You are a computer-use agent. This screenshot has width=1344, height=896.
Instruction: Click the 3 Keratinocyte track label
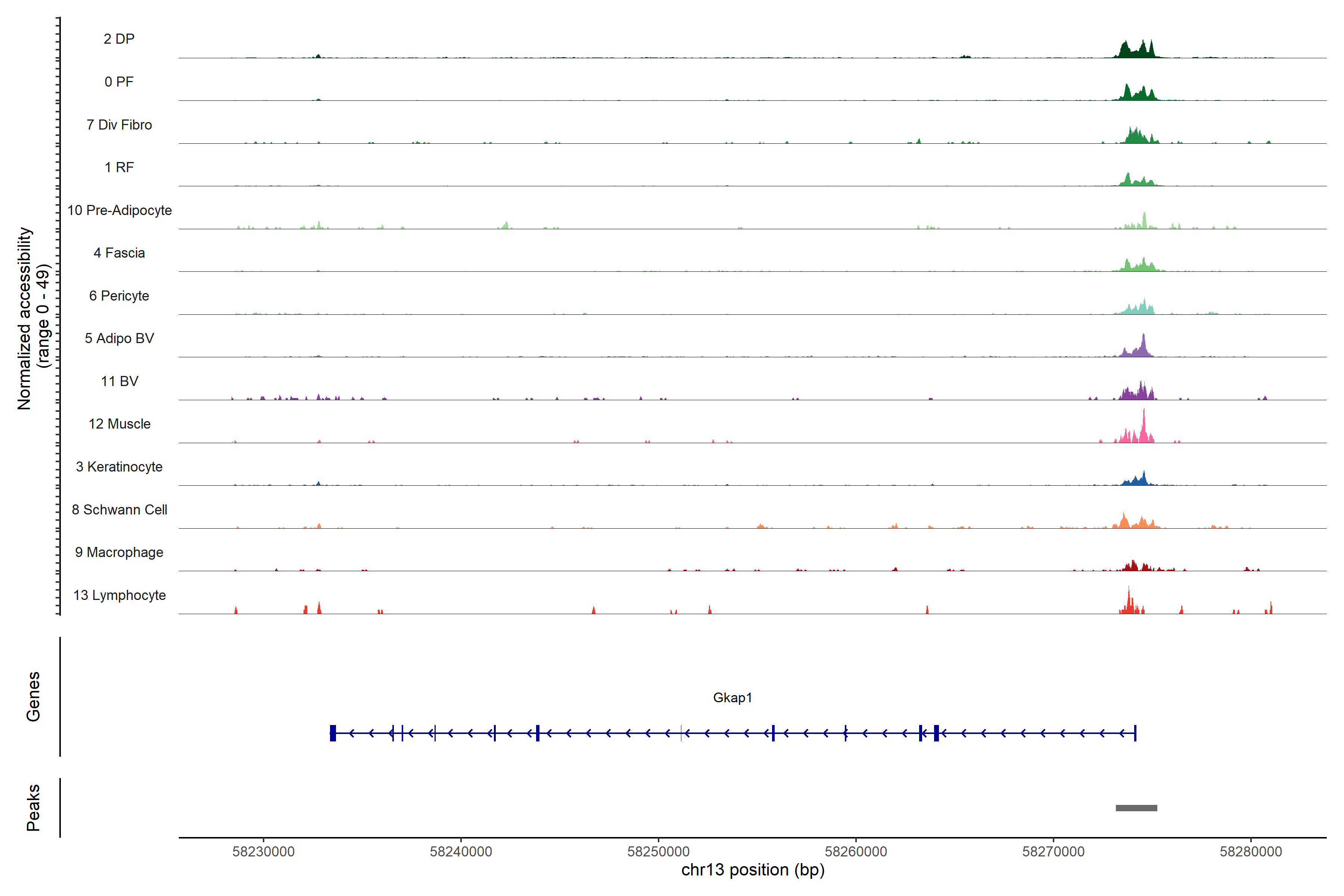pyautogui.click(x=119, y=467)
